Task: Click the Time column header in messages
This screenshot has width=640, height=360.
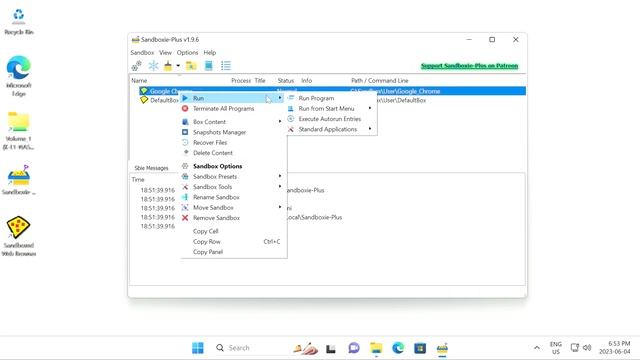Action: (138, 180)
